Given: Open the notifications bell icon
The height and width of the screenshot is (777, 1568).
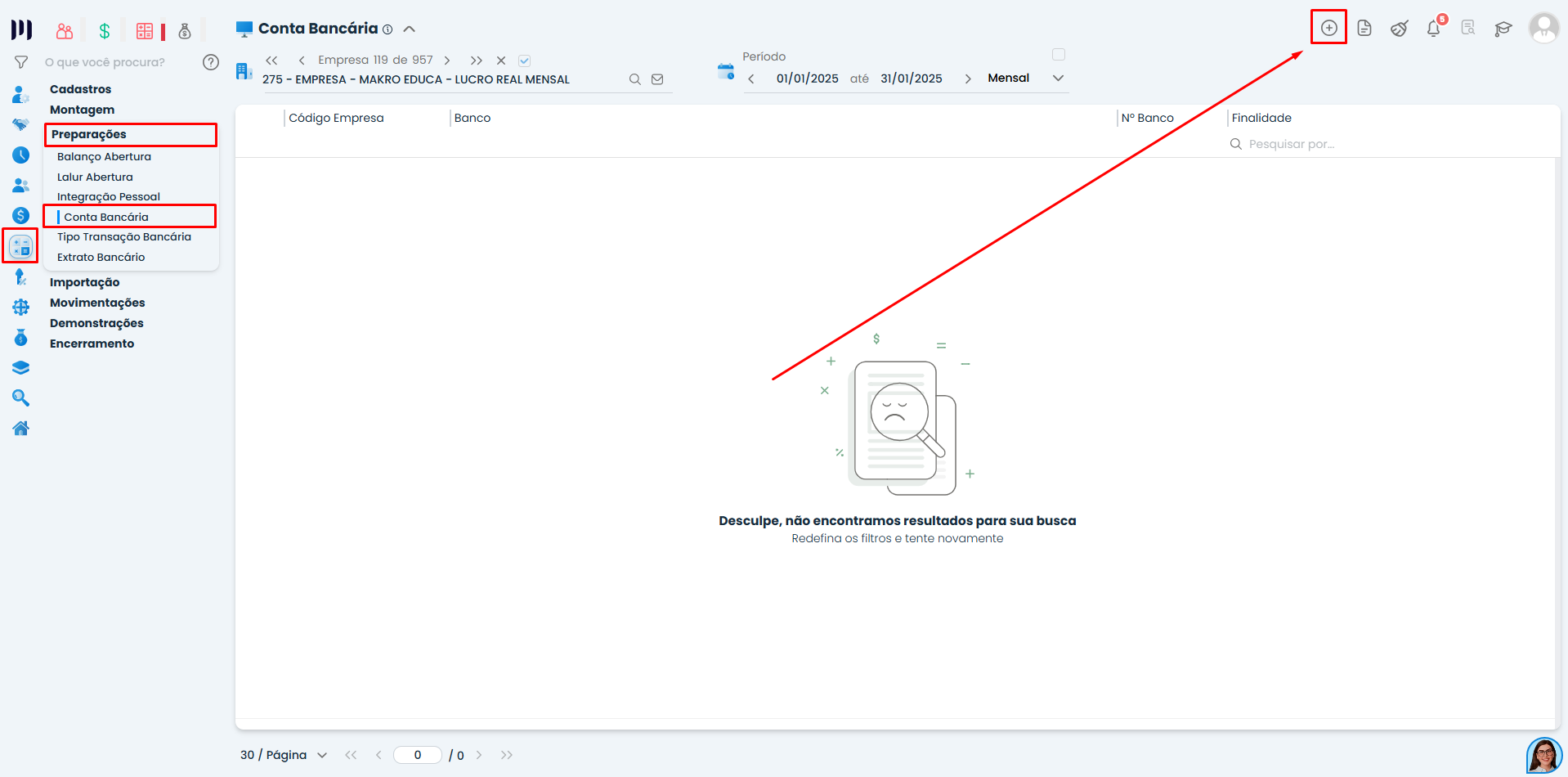Looking at the screenshot, I should 1433,29.
